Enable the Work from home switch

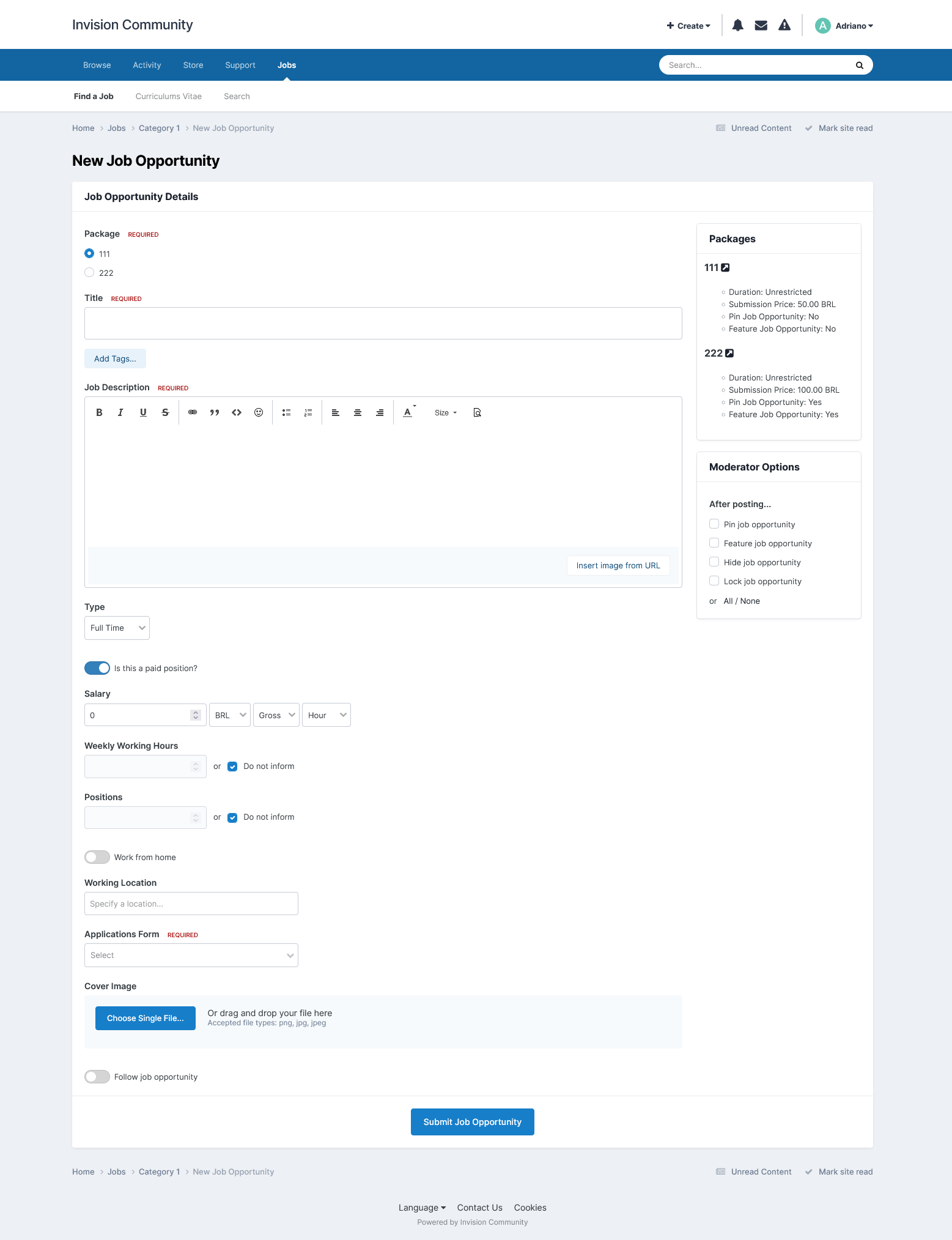[97, 857]
